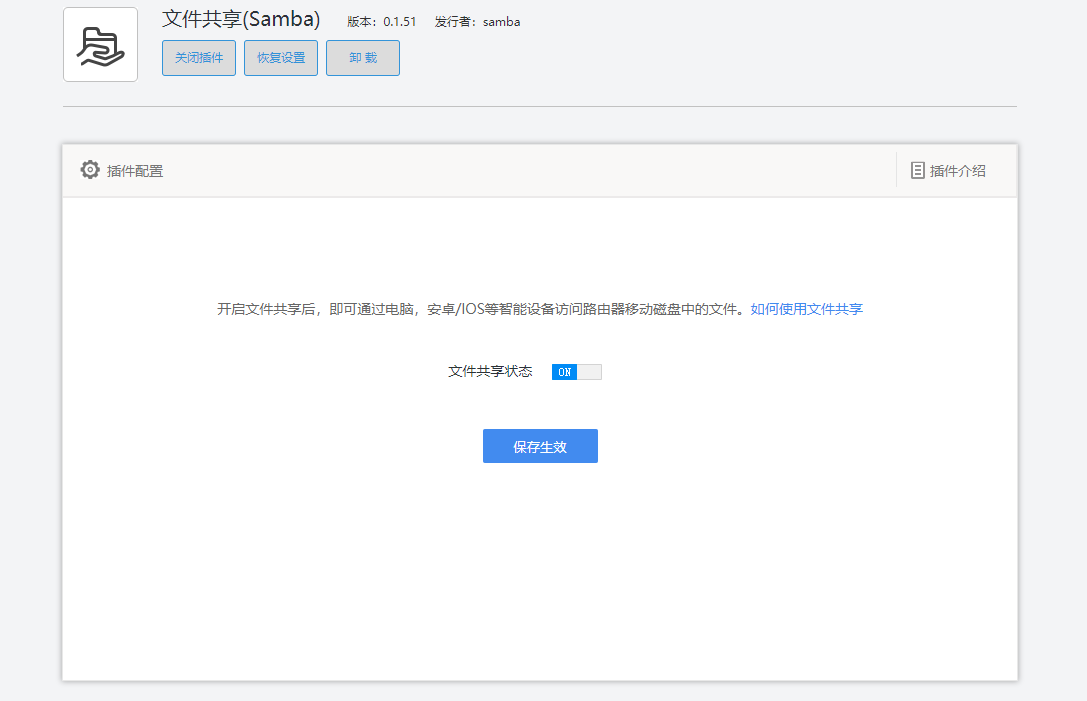Viewport: 1087px width, 701px height.
Task: Click the 关闭插件 button
Action: [x=199, y=58]
